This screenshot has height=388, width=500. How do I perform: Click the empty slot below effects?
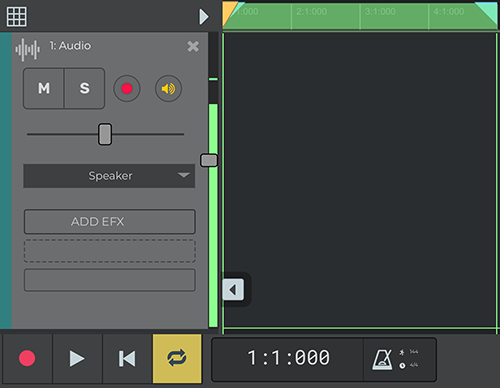click(110, 280)
